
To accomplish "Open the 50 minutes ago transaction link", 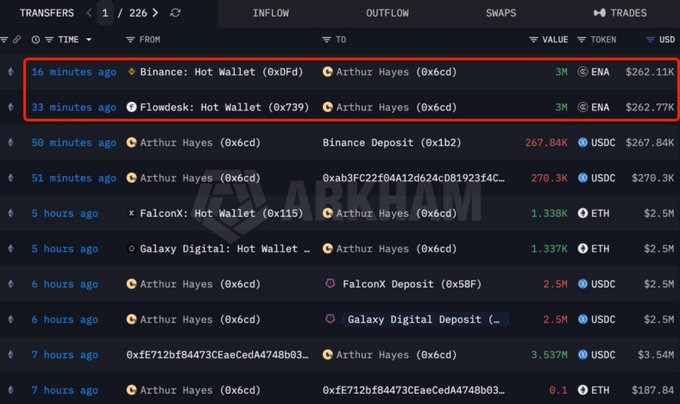I will (74, 143).
